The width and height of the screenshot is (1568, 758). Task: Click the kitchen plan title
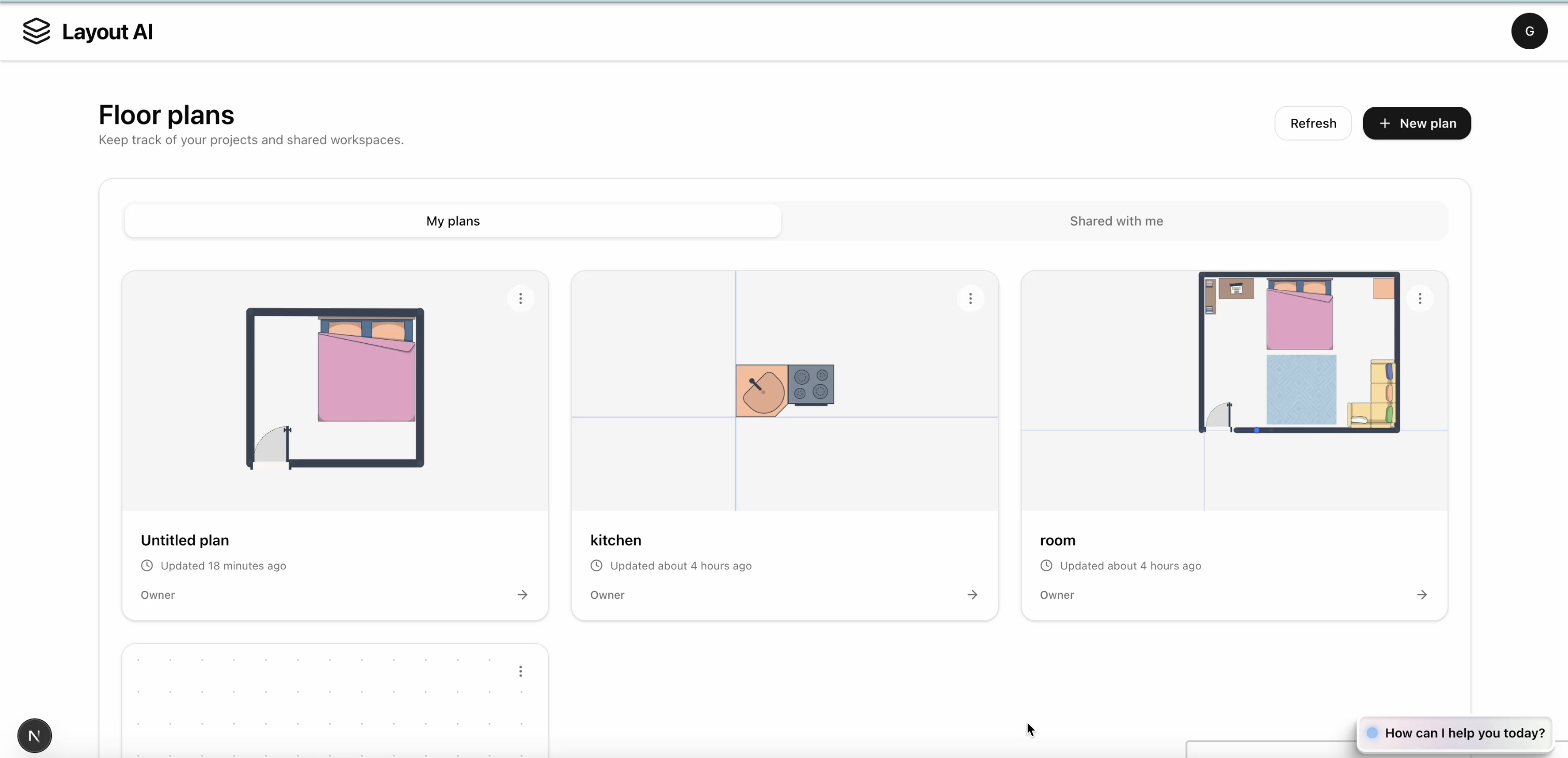point(615,540)
